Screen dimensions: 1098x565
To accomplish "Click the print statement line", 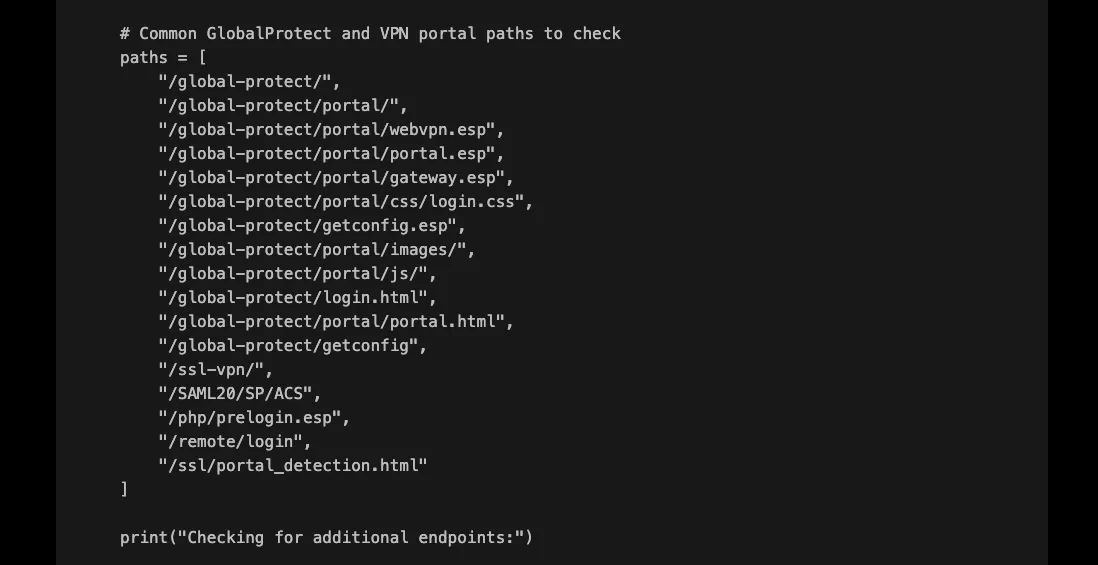I will [x=327, y=538].
